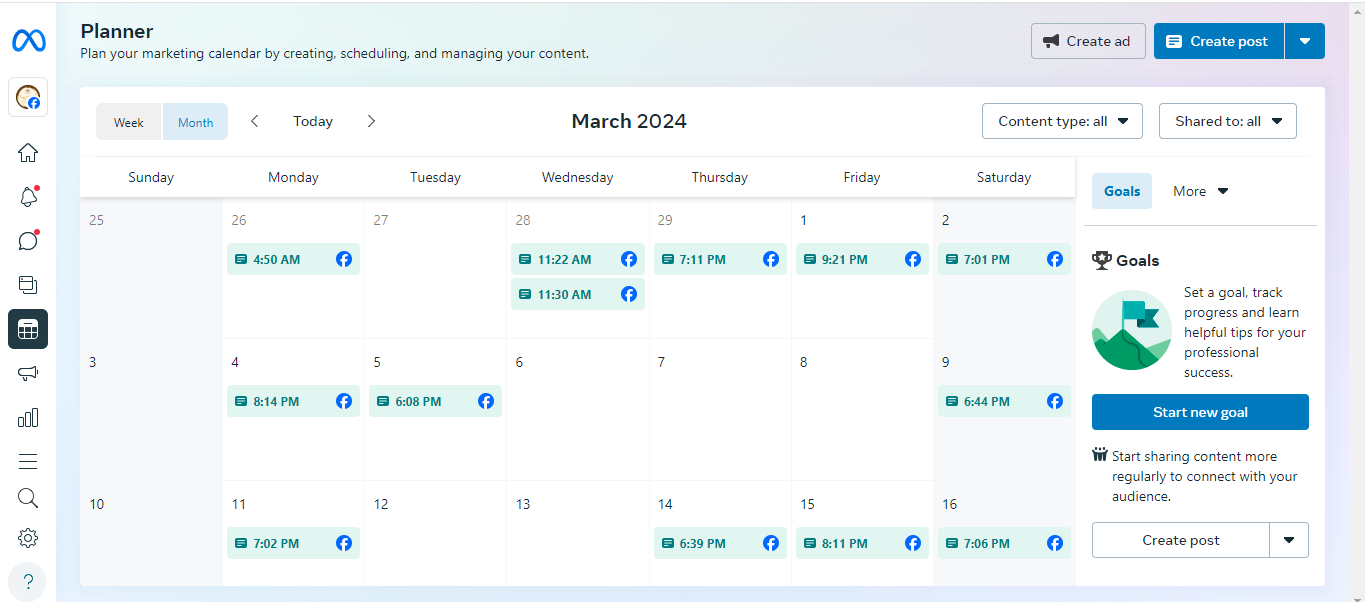The image size is (1365, 602).
Task: Open Notifications bell icon
Action: (x=28, y=197)
